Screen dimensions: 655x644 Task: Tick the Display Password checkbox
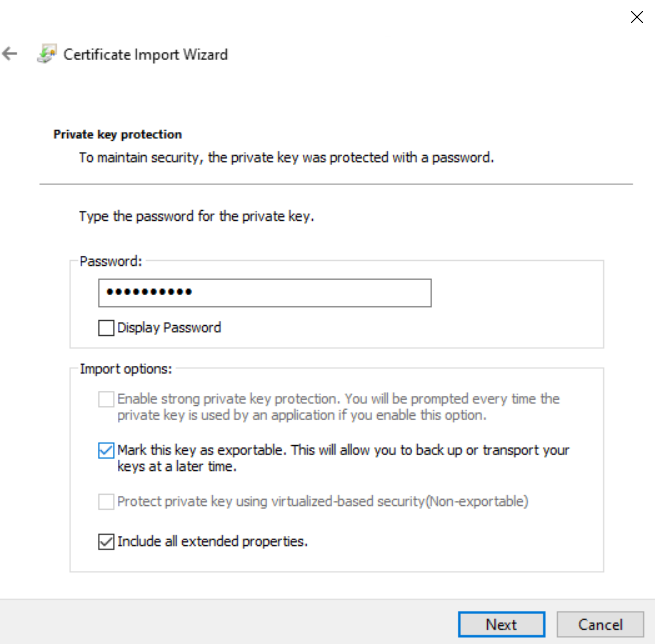tap(106, 327)
